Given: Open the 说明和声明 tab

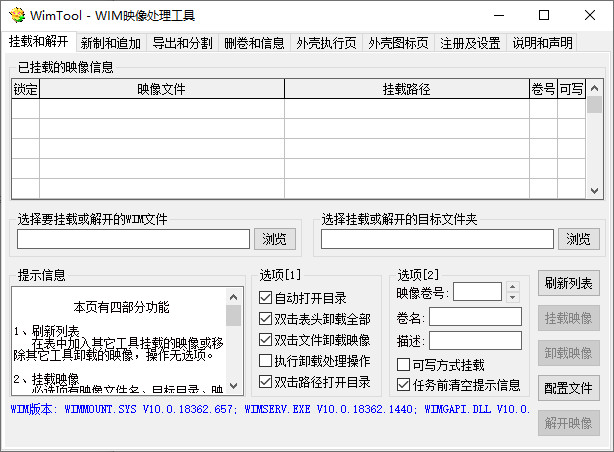Looking at the screenshot, I should (x=542, y=43).
